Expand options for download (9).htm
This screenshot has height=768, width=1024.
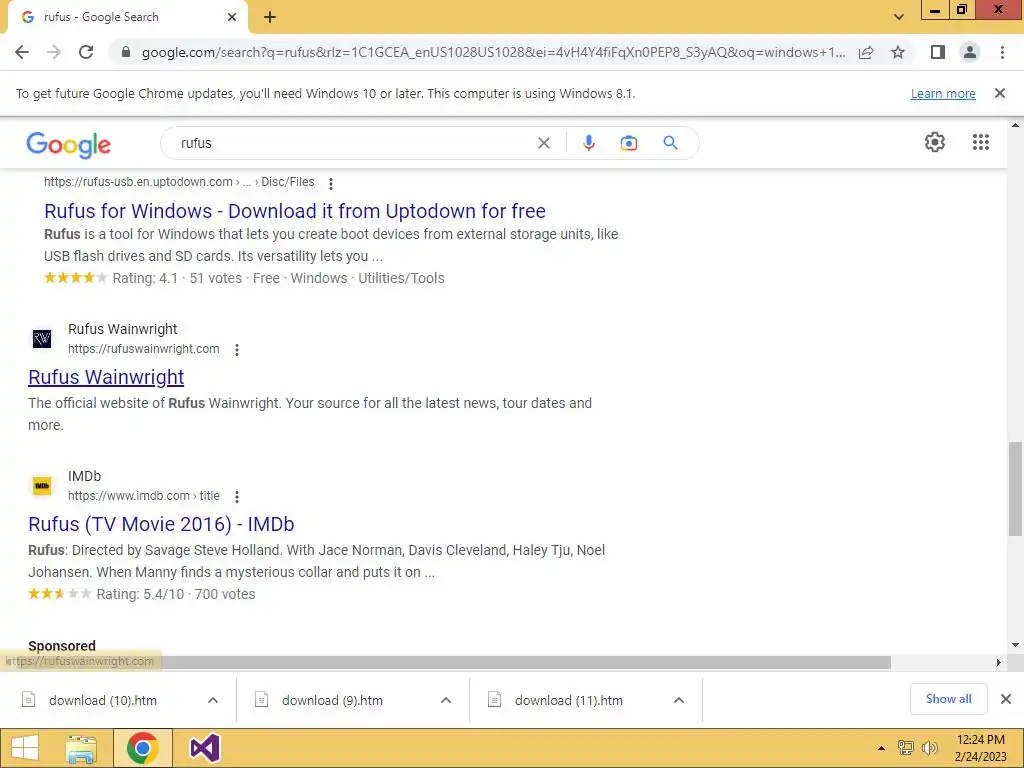(x=446, y=700)
